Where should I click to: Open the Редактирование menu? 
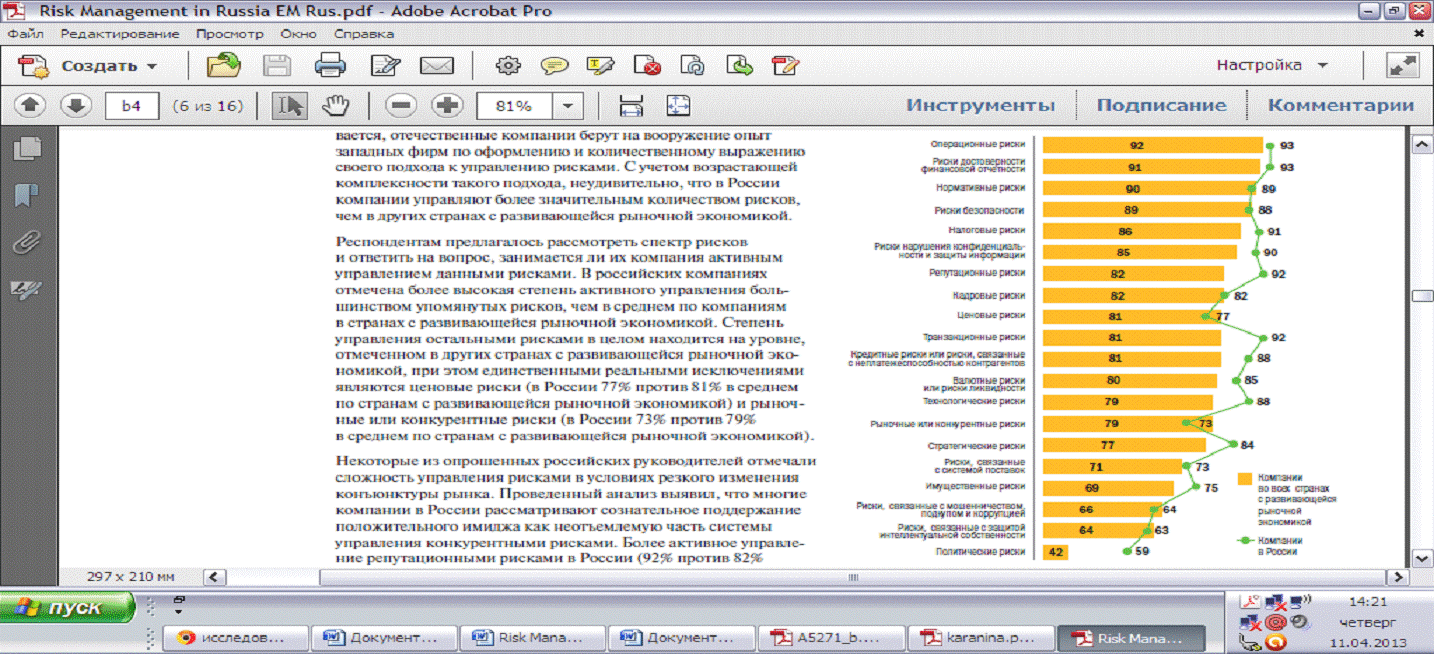coord(119,33)
